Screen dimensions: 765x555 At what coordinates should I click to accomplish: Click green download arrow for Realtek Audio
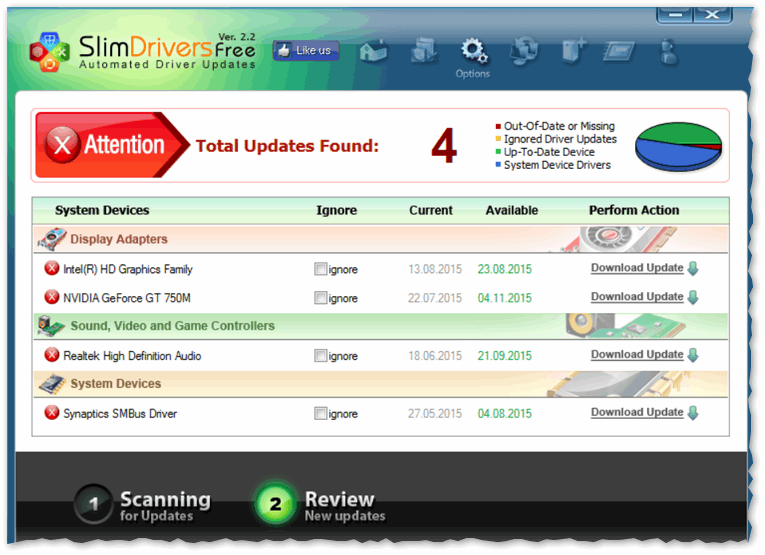click(x=693, y=355)
